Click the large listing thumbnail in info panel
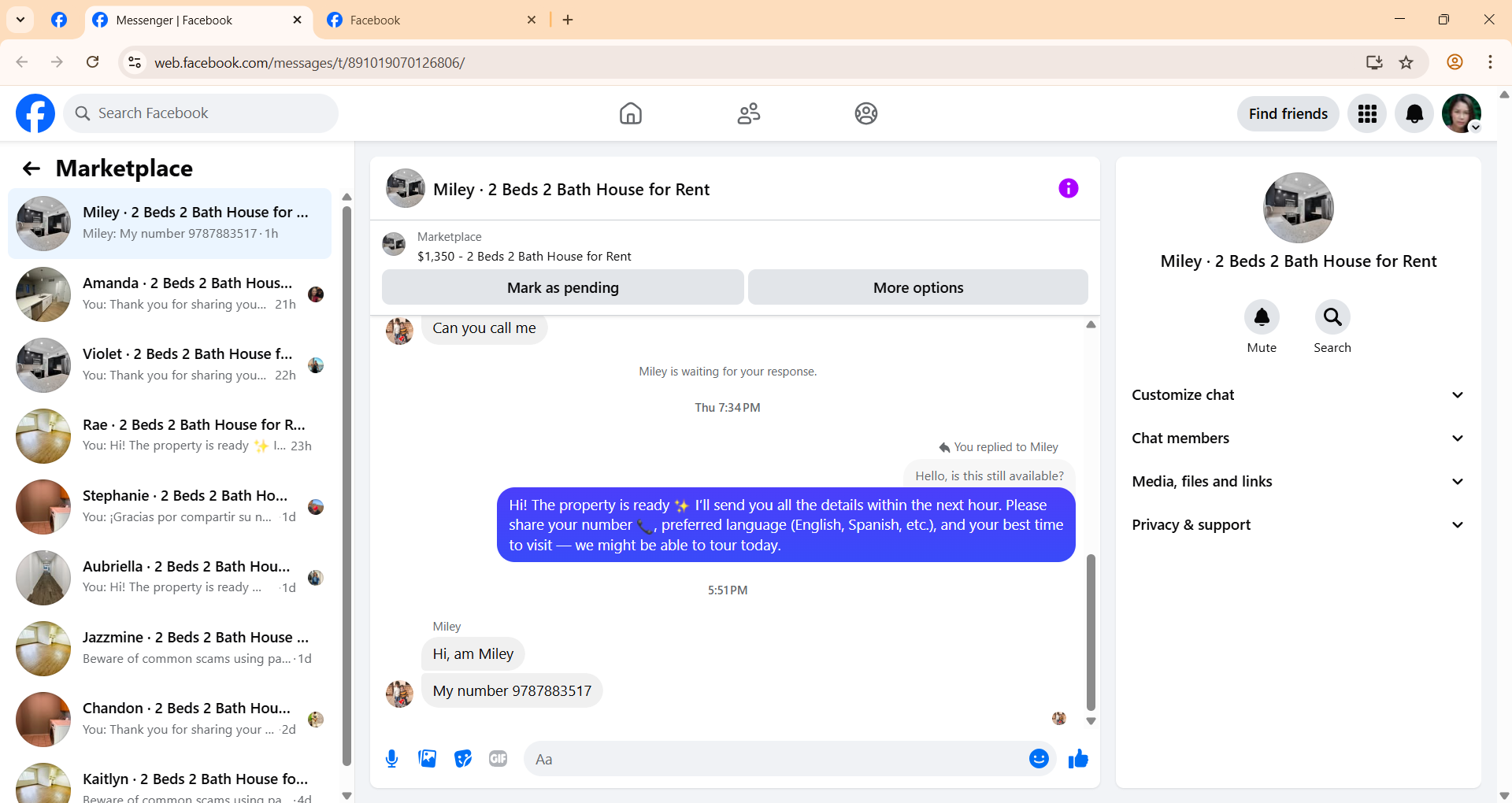1512x803 pixels. click(x=1298, y=208)
